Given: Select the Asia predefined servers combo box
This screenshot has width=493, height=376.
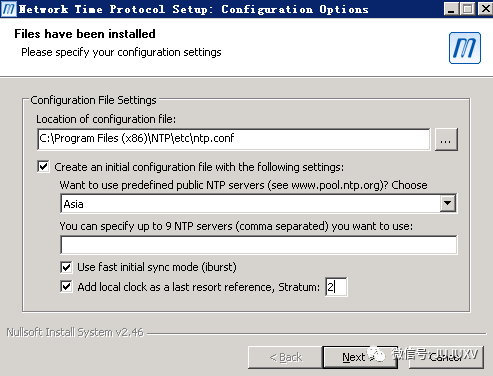Looking at the screenshot, I should [259, 203].
